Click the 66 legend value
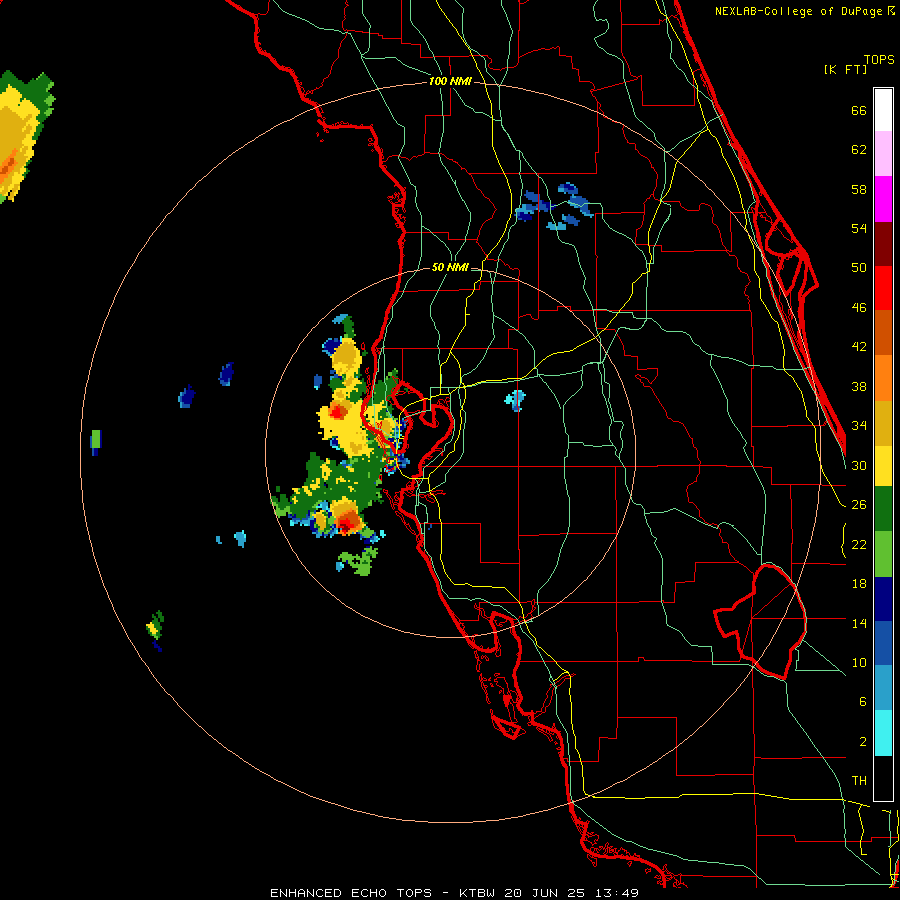Screen dimensions: 900x900 859,111
